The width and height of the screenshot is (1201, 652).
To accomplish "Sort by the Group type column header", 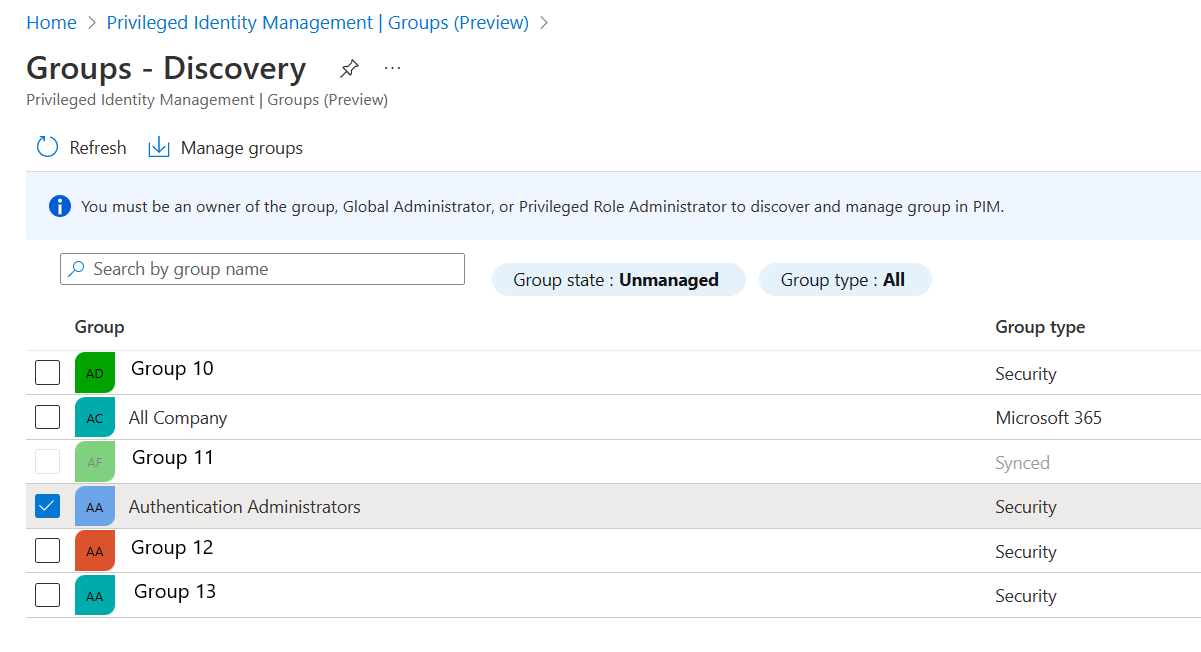I will pyautogui.click(x=1040, y=327).
